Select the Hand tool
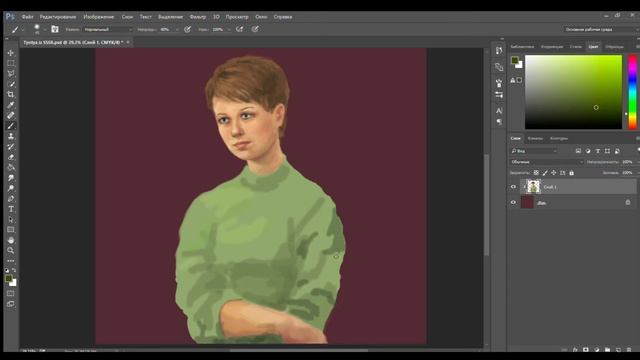 11,240
